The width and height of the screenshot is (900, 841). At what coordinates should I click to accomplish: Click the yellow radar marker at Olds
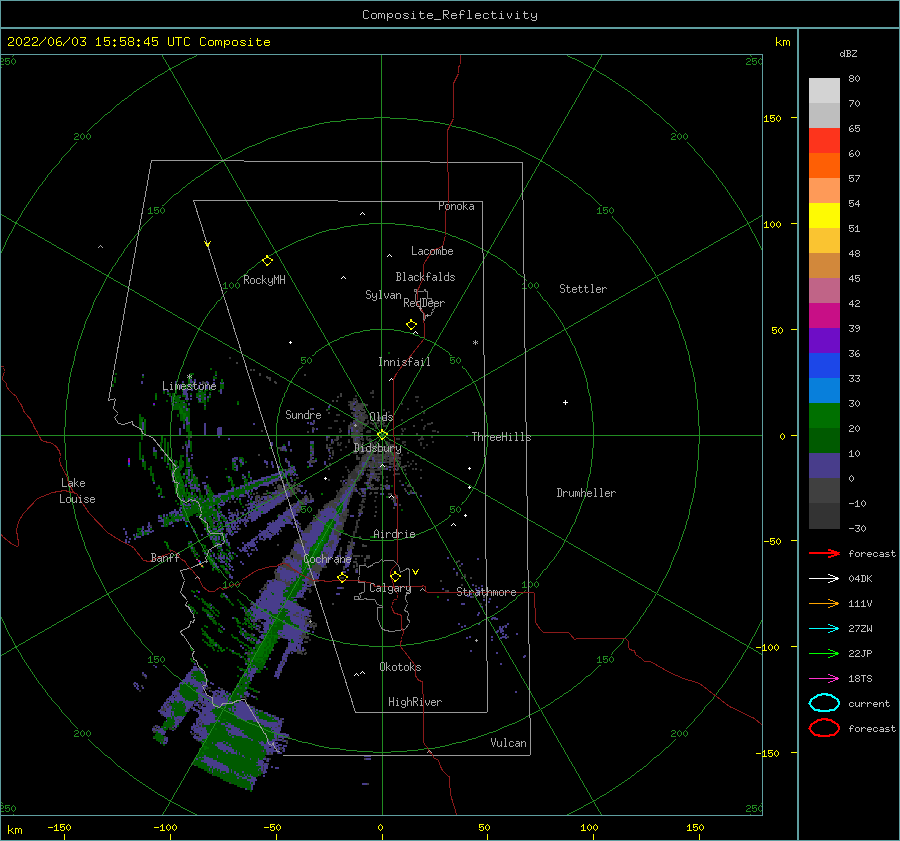382,435
